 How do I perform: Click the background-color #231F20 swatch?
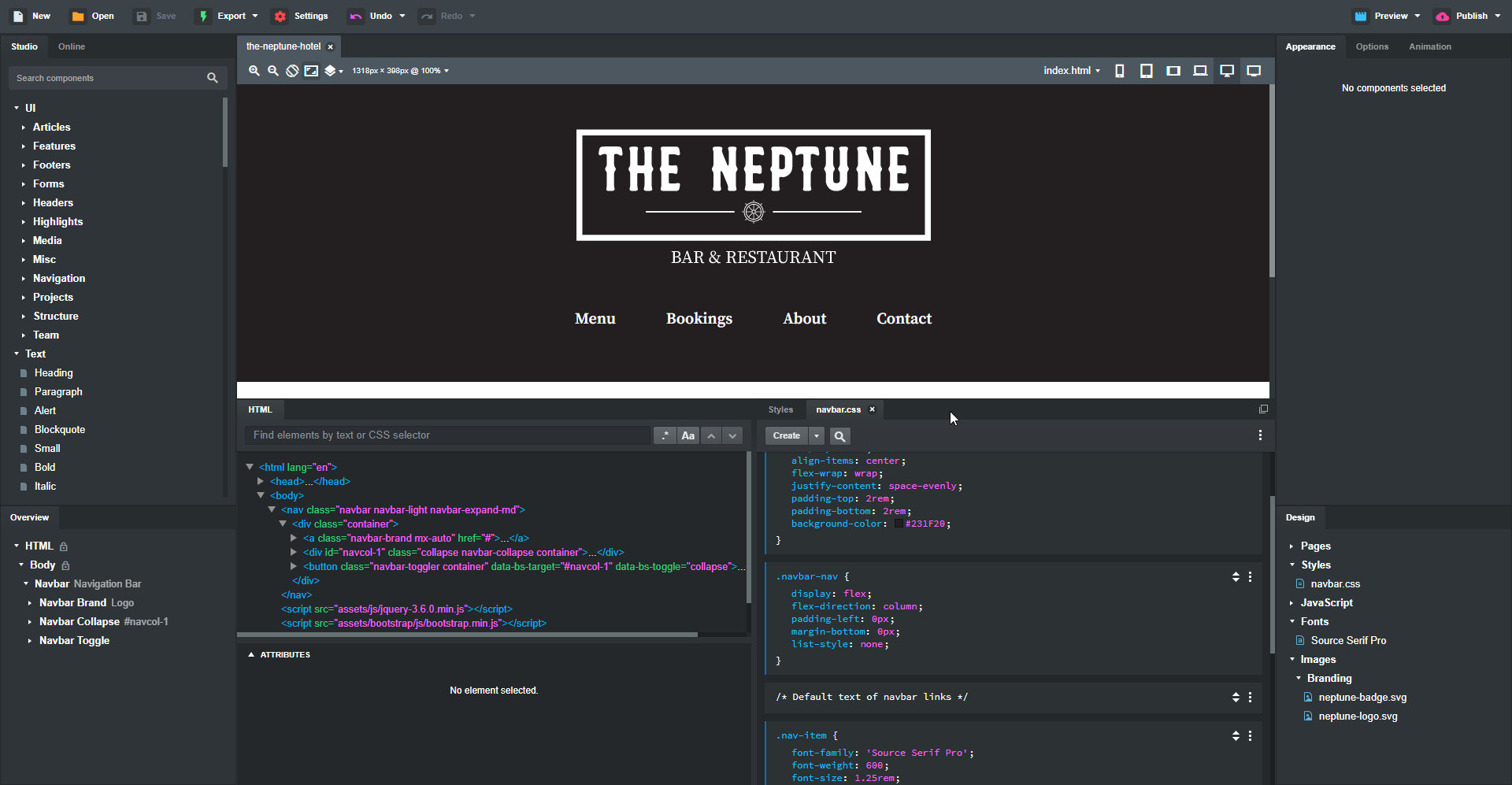(899, 524)
